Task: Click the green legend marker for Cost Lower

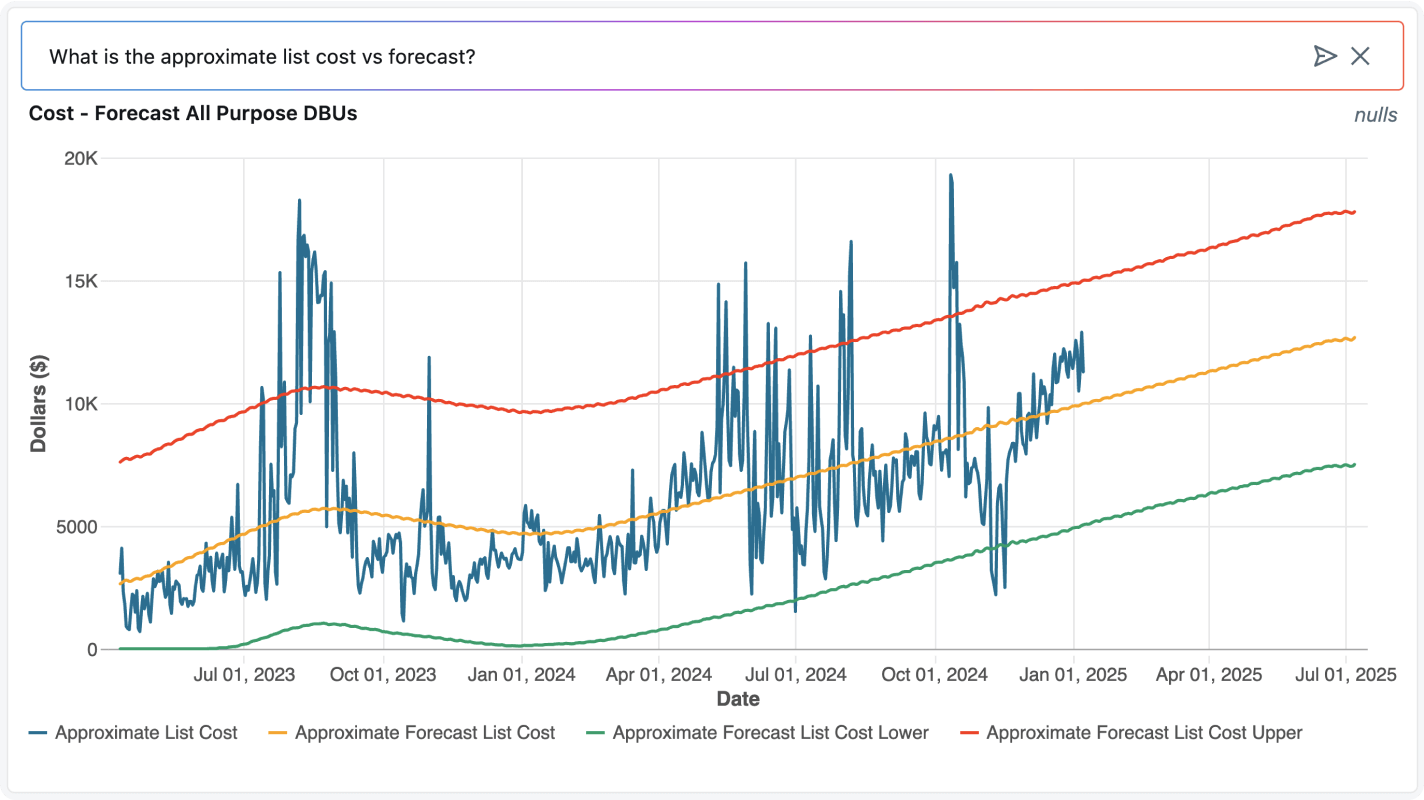Action: tap(597, 733)
